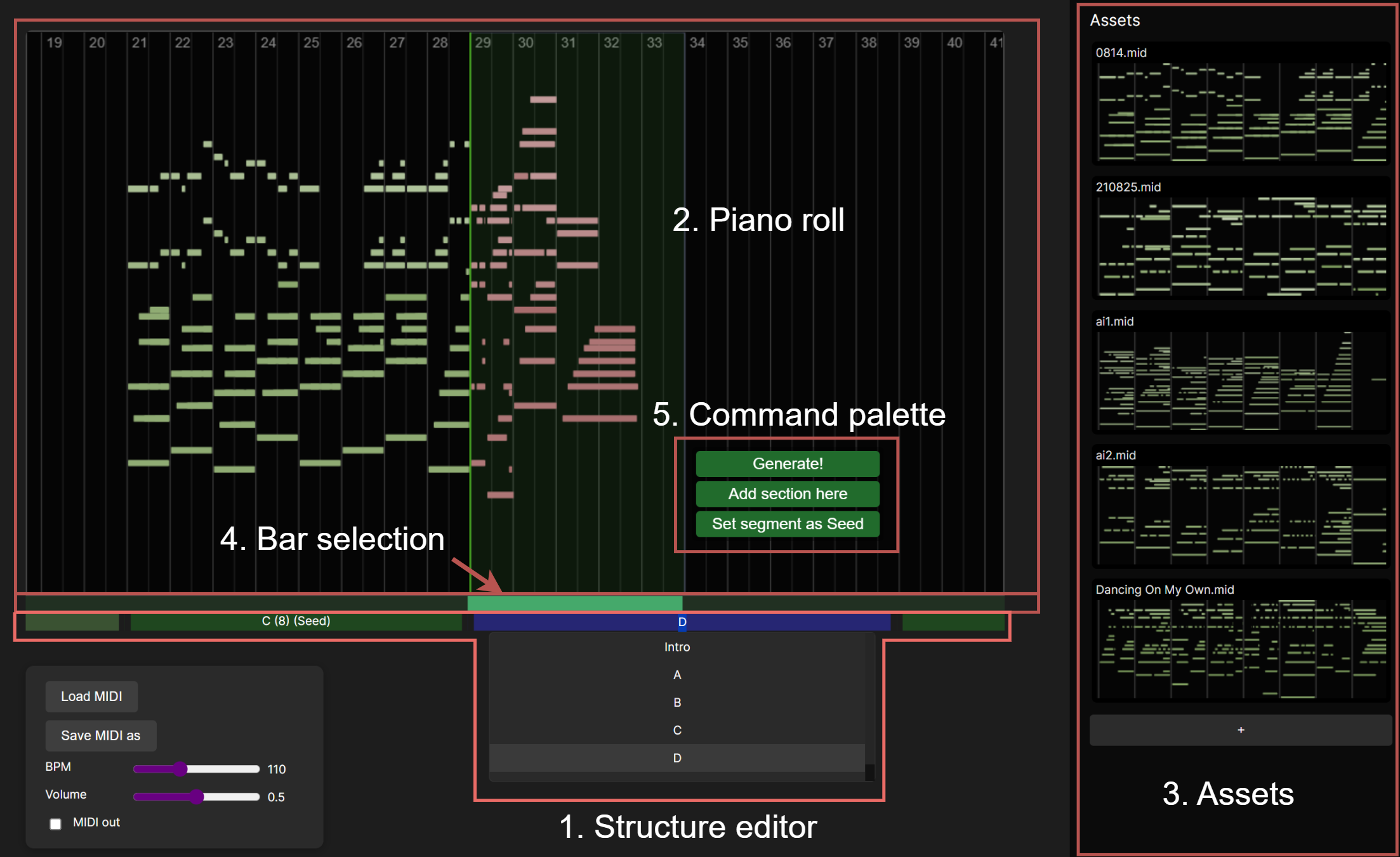Select the C (8) (Seed) section block
Viewport: 1400px width, 857px height.
click(296, 622)
